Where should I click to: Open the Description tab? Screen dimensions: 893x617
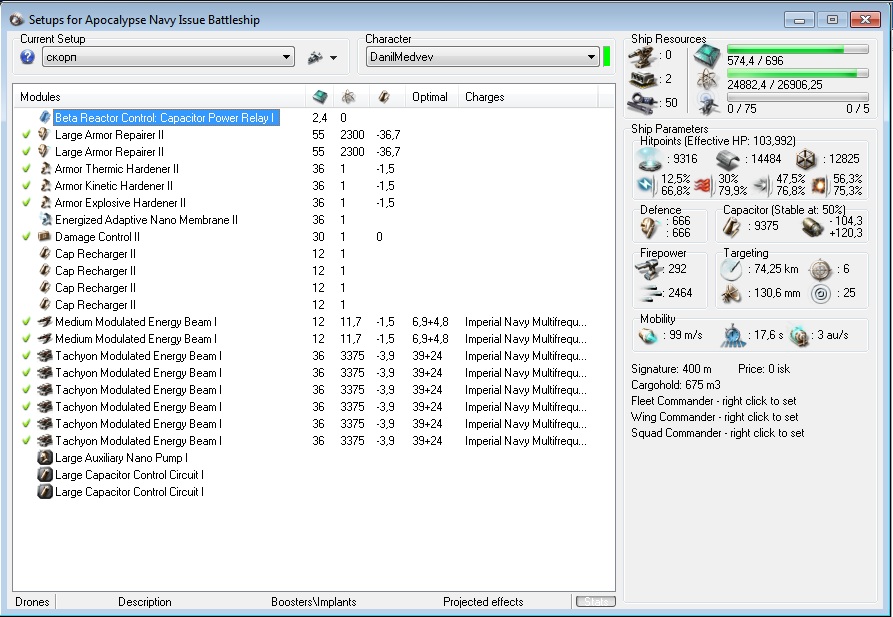pyautogui.click(x=145, y=602)
